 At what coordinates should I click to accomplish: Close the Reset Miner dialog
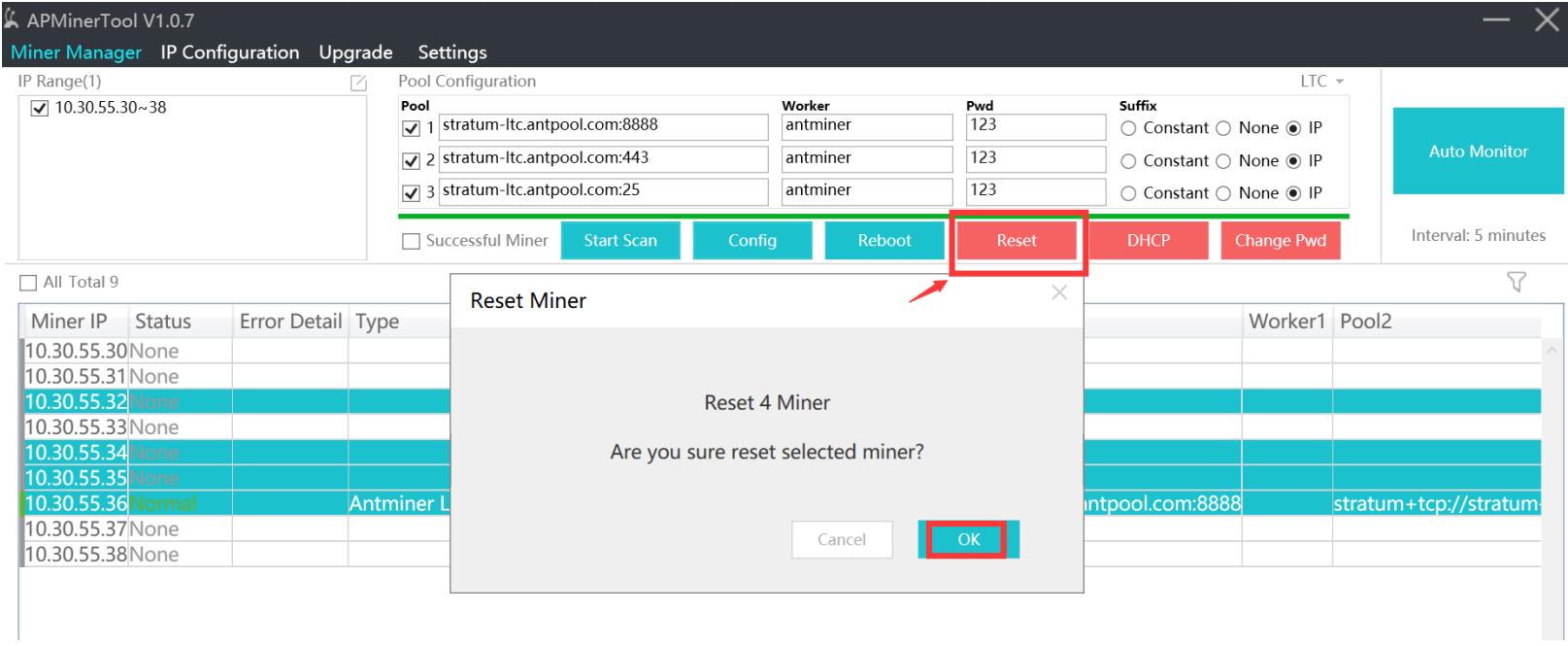pyautogui.click(x=1059, y=292)
